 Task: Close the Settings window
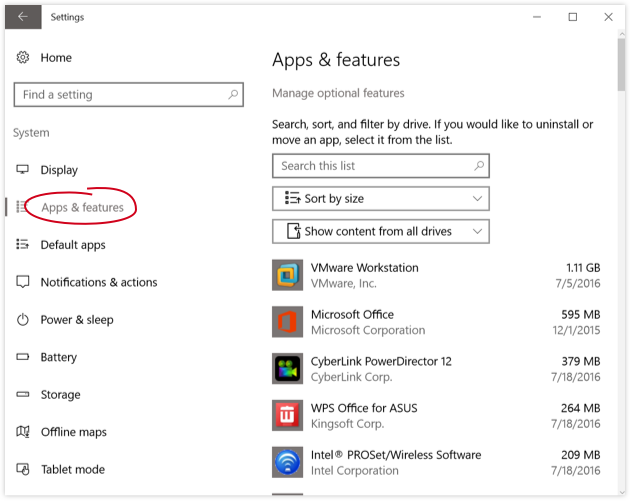point(608,17)
